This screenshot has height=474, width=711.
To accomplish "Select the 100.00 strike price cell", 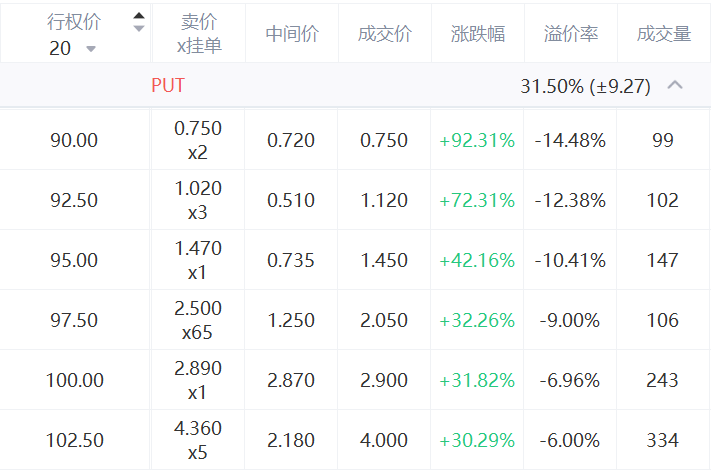I will tap(74, 380).
